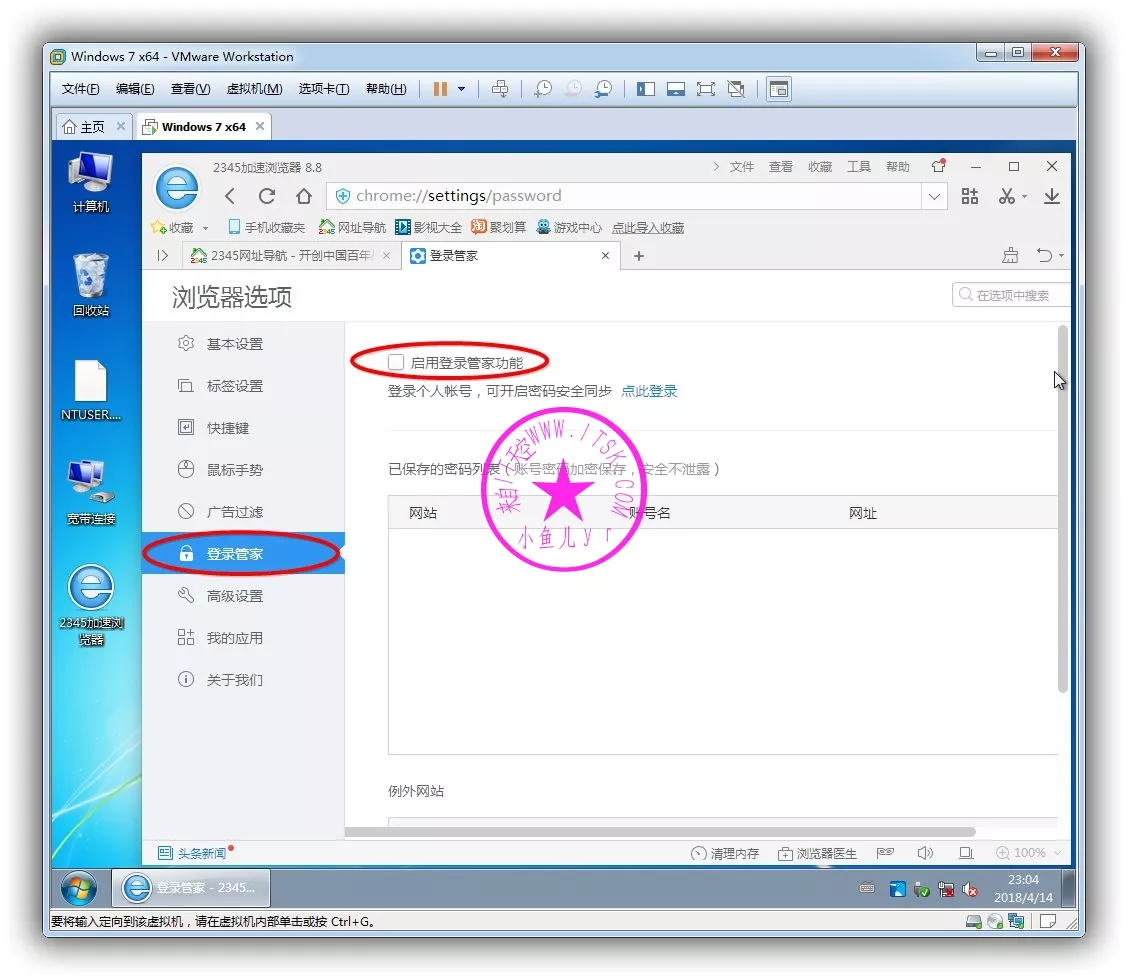Open the 收藏 bookmarks dropdown arrow
Viewport: 1128px width, 980px height.
(206, 228)
